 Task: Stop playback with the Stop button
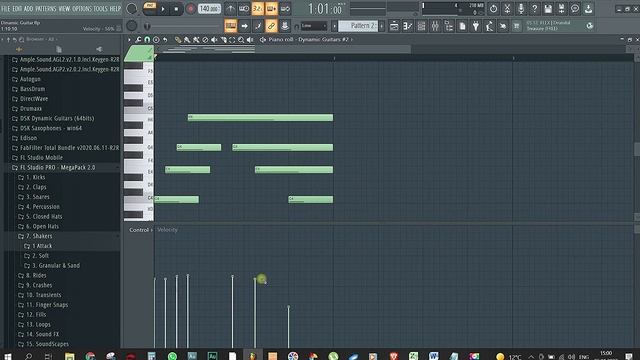click(x=176, y=9)
